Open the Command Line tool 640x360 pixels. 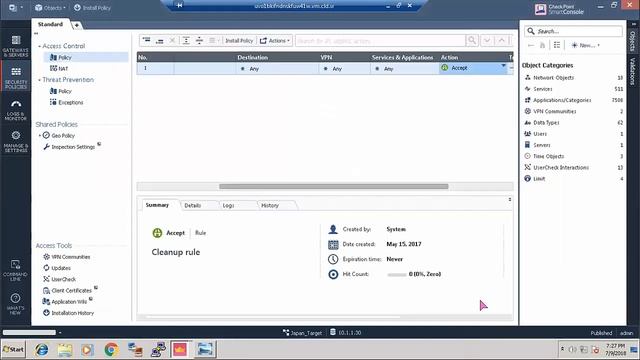(16, 270)
